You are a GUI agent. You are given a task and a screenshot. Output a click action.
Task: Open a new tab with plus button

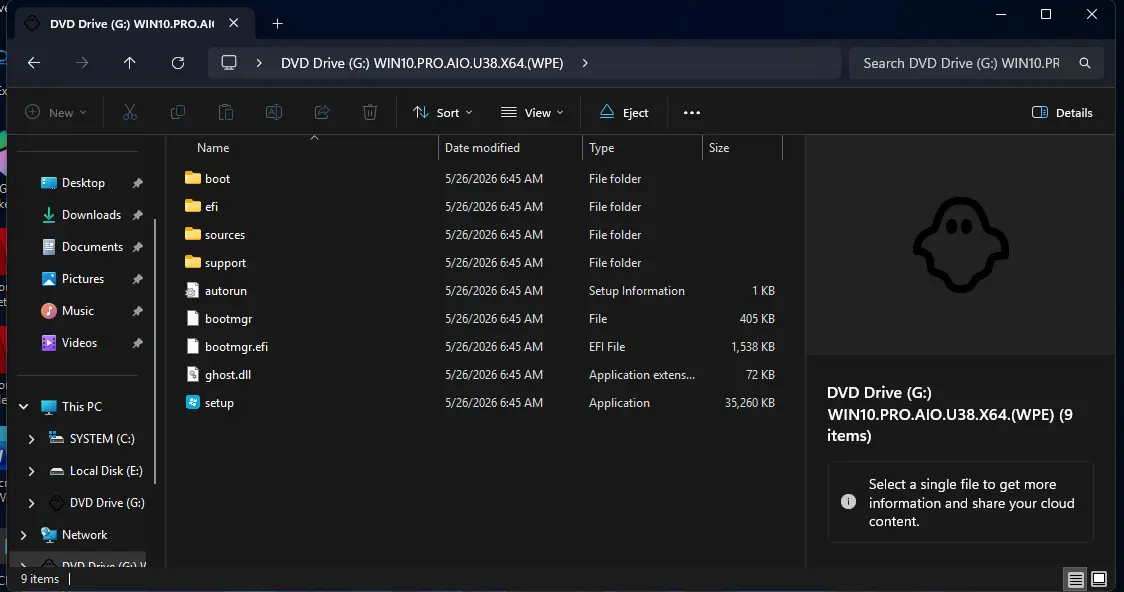277,24
